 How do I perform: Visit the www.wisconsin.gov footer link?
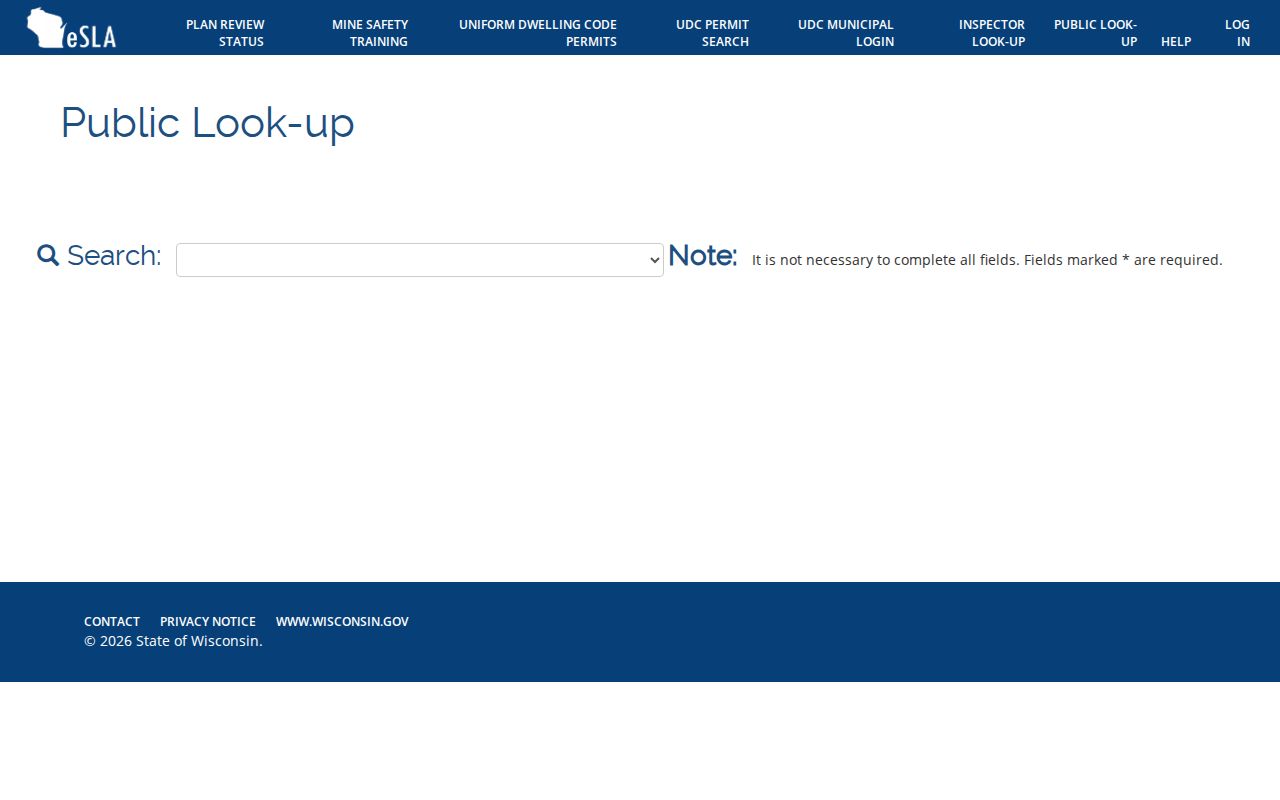tap(342, 621)
